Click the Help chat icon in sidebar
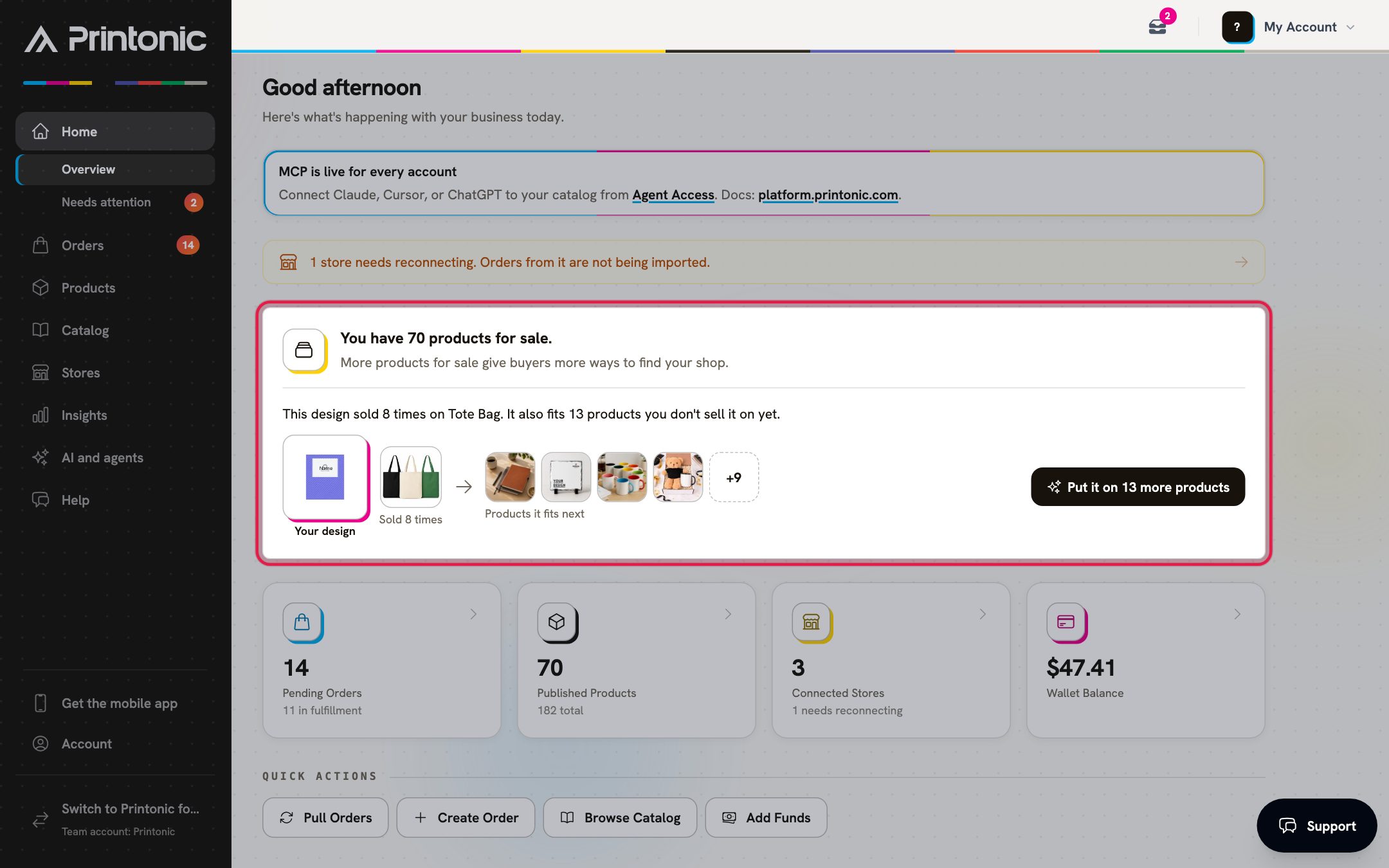Image resolution: width=1389 pixels, height=868 pixels. point(41,500)
